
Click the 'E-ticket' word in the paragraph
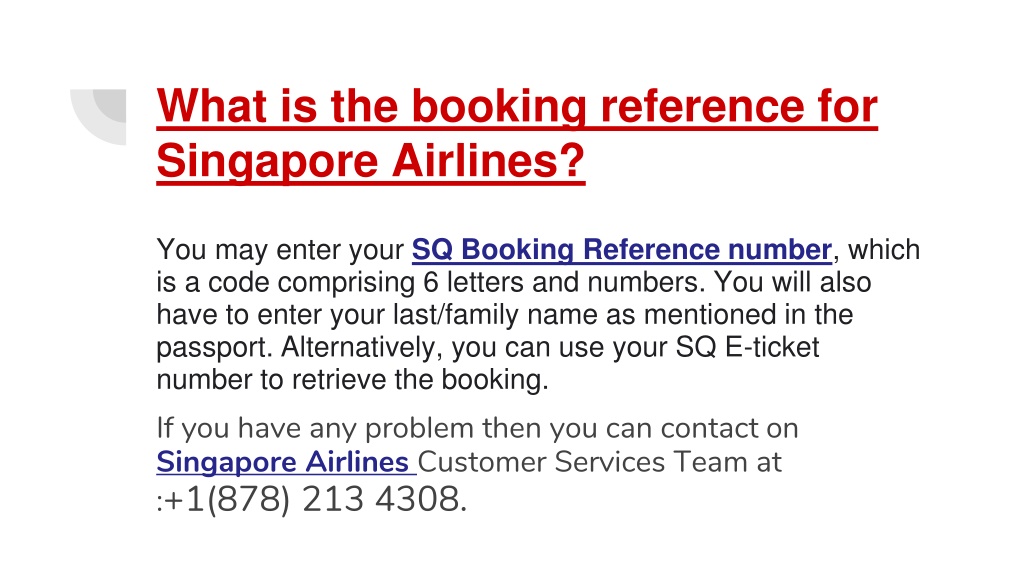click(x=771, y=347)
